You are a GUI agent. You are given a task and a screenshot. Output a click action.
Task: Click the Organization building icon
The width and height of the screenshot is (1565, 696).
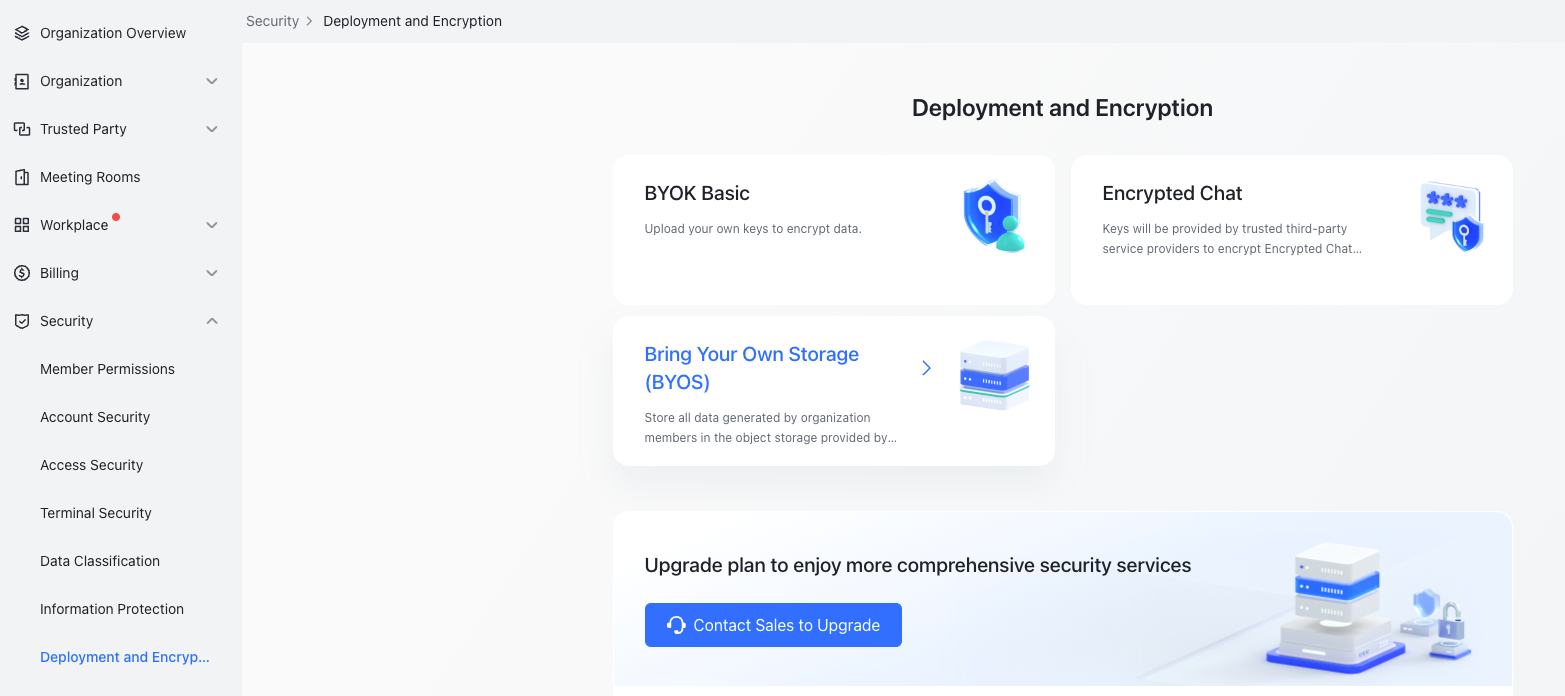click(21, 81)
